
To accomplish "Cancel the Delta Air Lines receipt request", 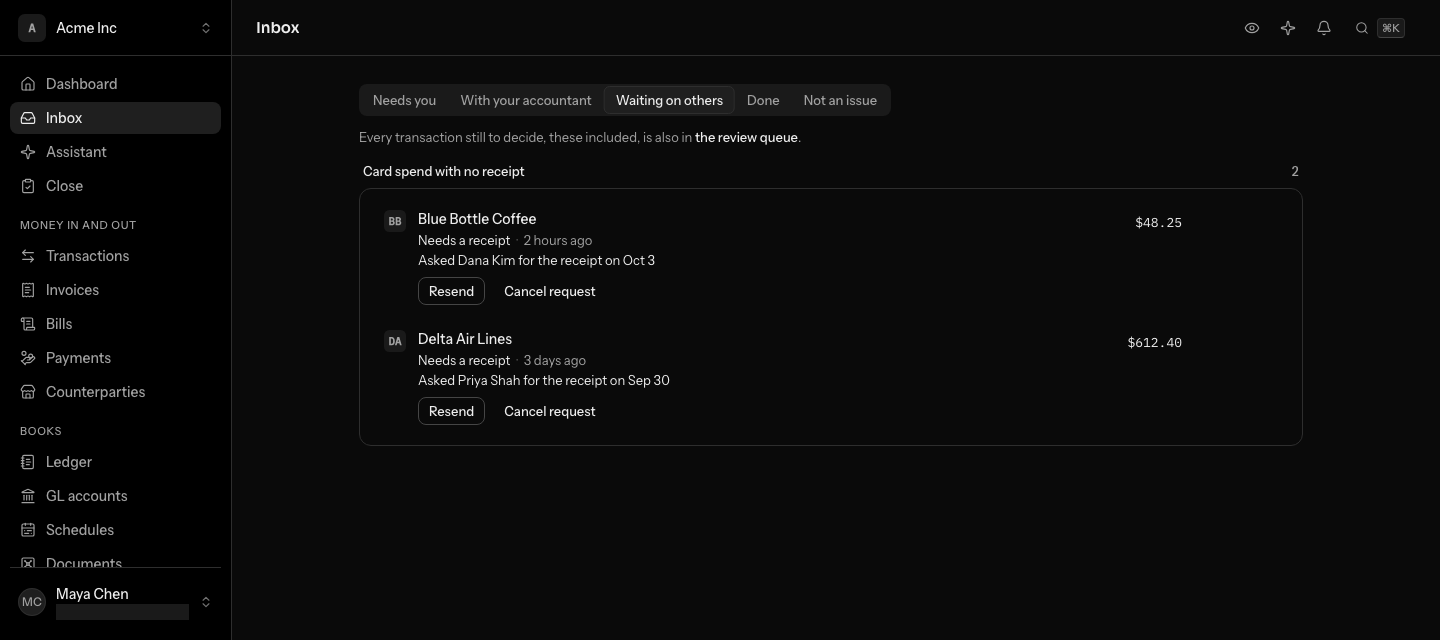I will pyautogui.click(x=550, y=411).
